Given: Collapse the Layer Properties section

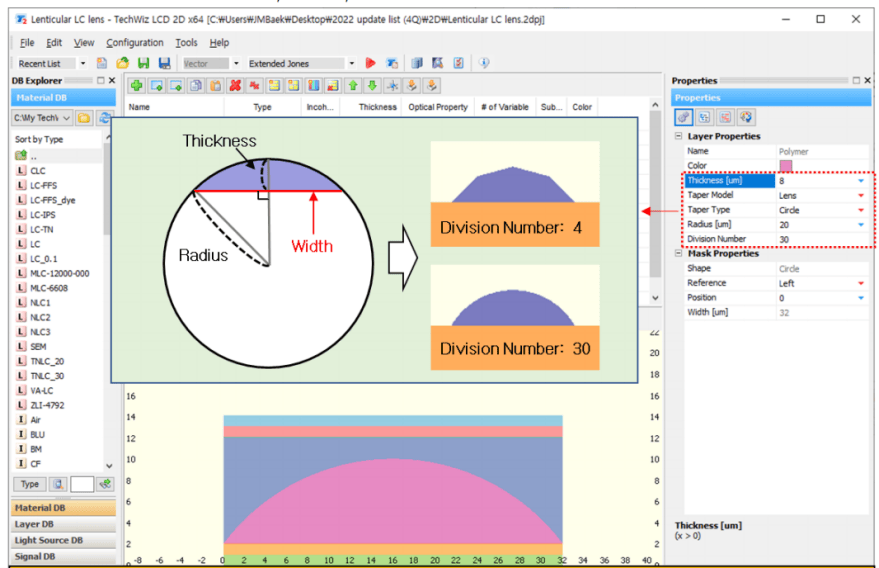Looking at the screenshot, I should (678, 136).
